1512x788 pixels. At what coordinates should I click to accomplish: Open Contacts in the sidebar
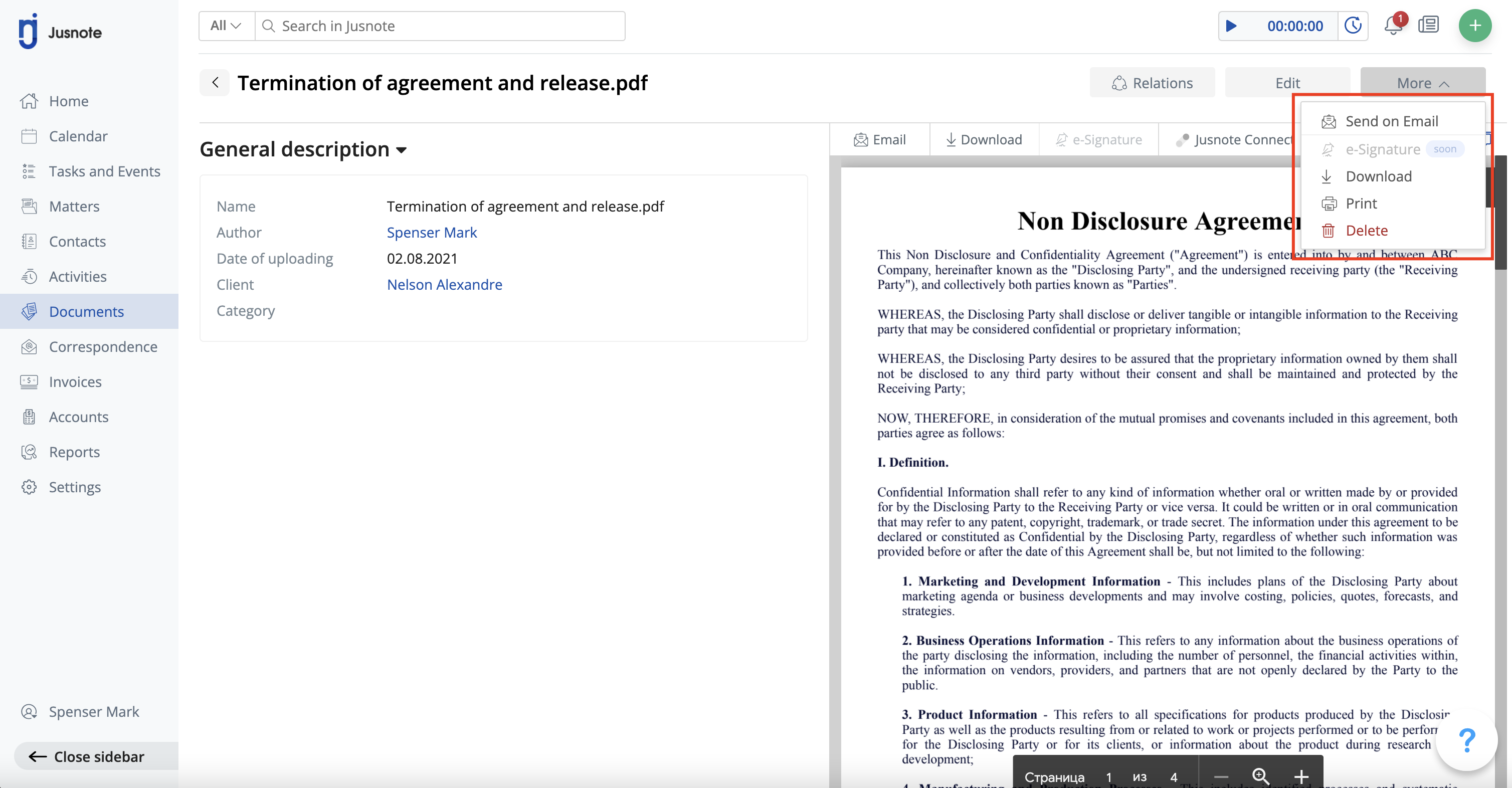(x=77, y=241)
